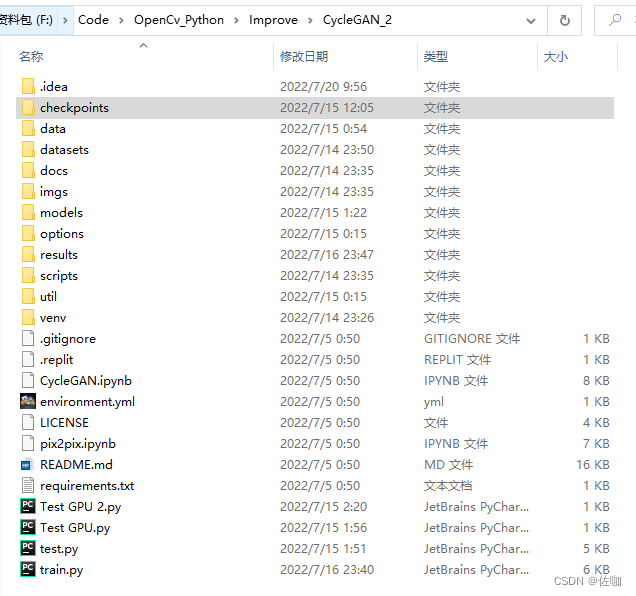The width and height of the screenshot is (636, 596).
Task: Click the pix2pix.ipynb file icon
Action: pos(28,443)
